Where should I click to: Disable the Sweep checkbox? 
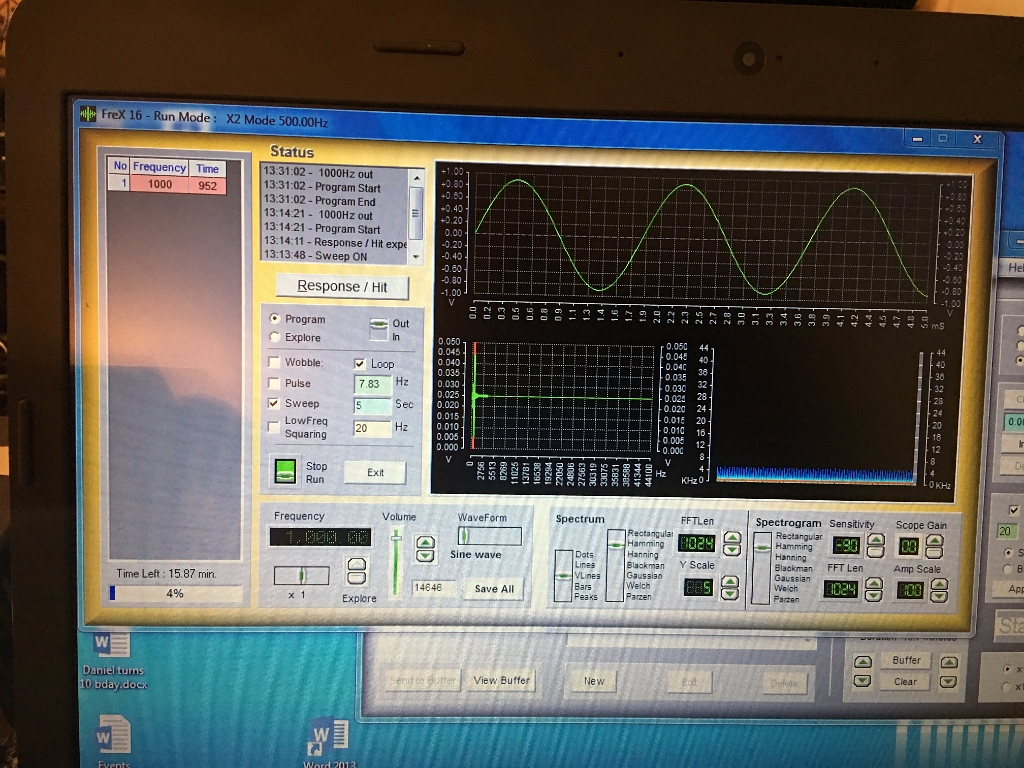point(274,403)
